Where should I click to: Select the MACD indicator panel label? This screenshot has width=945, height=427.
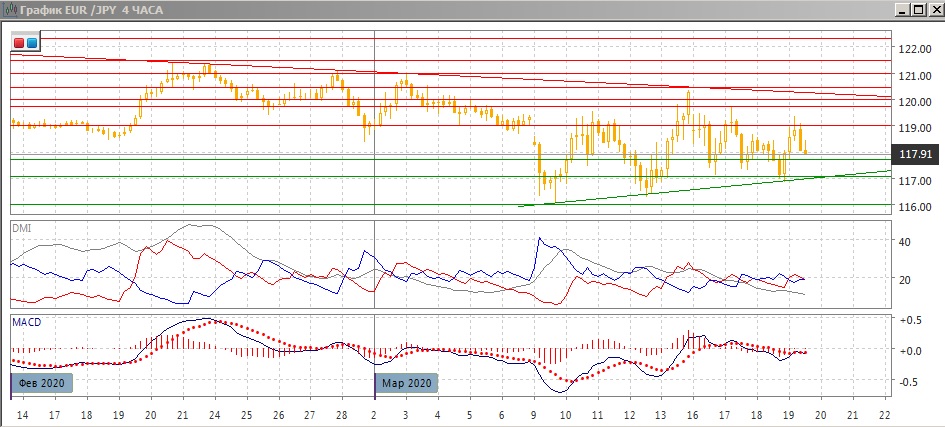click(x=25, y=322)
